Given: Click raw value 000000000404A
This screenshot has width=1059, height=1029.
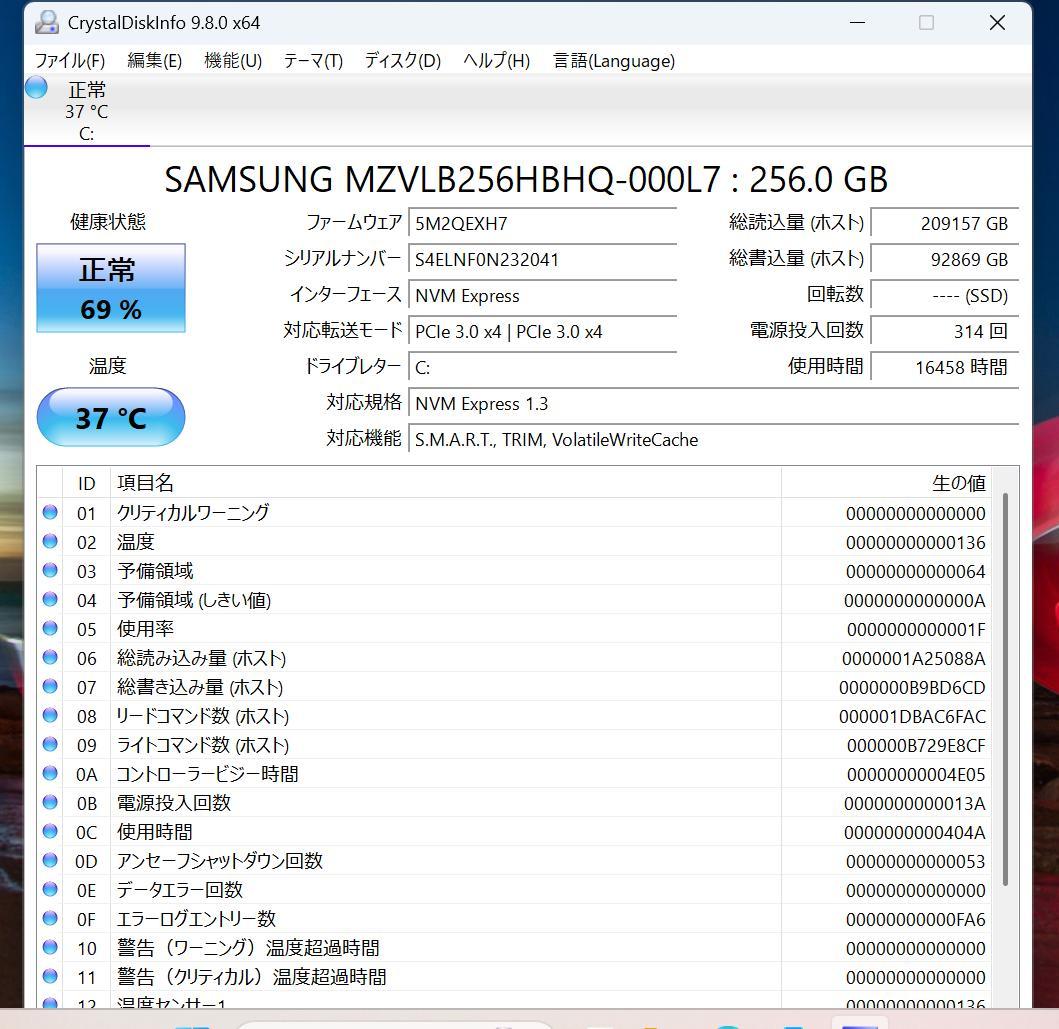Looking at the screenshot, I should click(915, 833).
